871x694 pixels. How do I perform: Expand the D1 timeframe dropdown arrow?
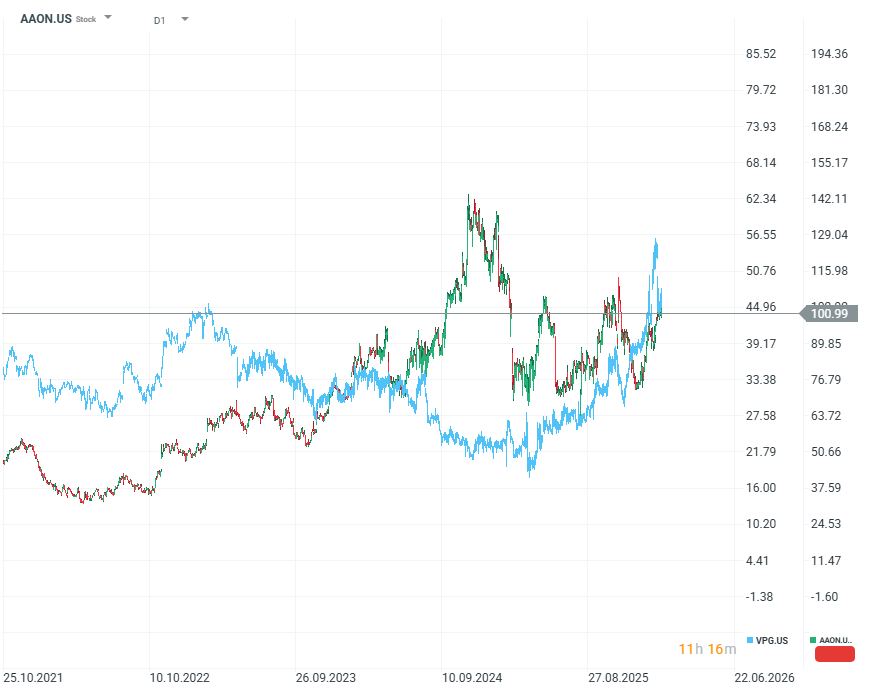(x=185, y=19)
